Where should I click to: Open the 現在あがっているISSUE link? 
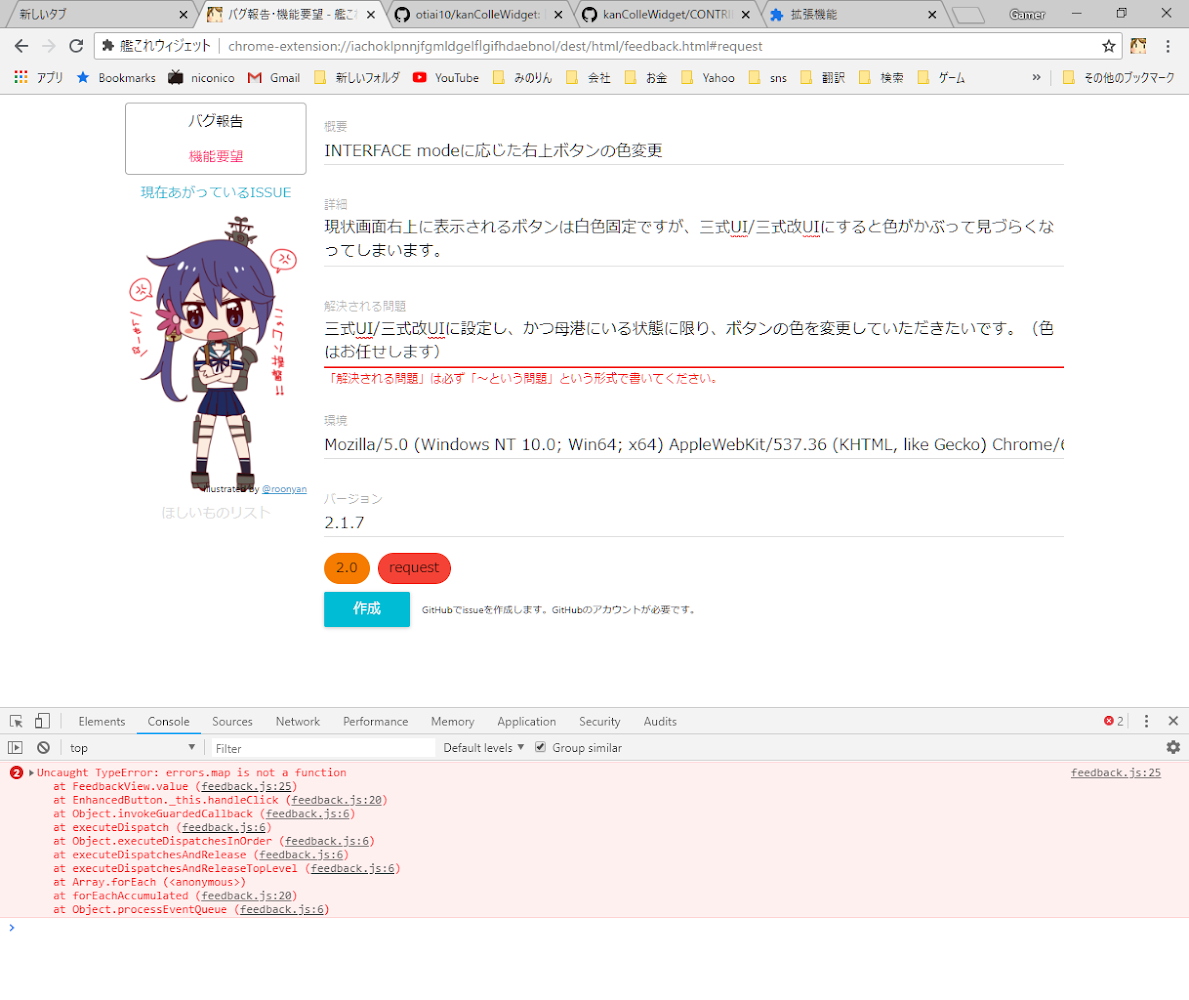coord(215,193)
